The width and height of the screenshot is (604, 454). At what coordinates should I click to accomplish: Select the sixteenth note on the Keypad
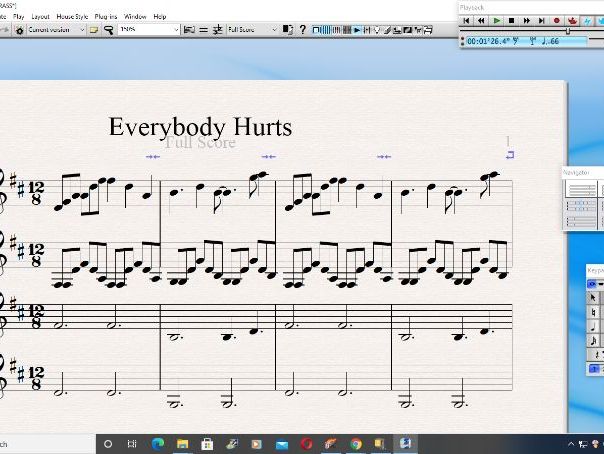[593, 340]
